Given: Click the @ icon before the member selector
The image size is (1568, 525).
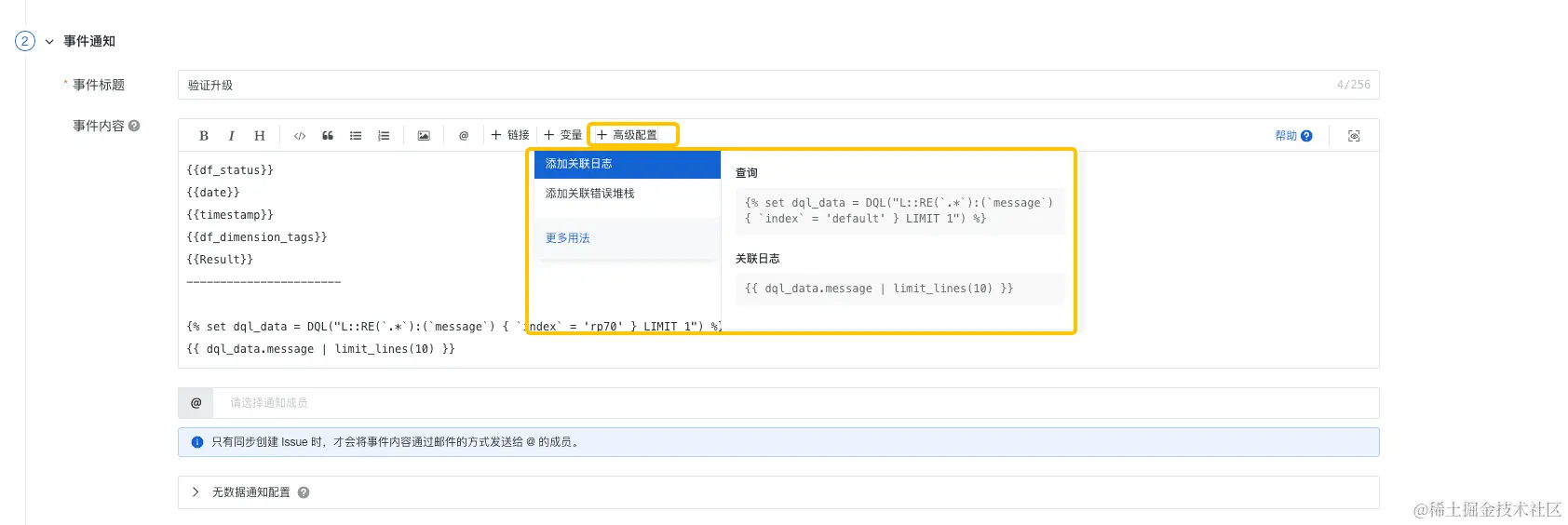Looking at the screenshot, I should point(196,403).
